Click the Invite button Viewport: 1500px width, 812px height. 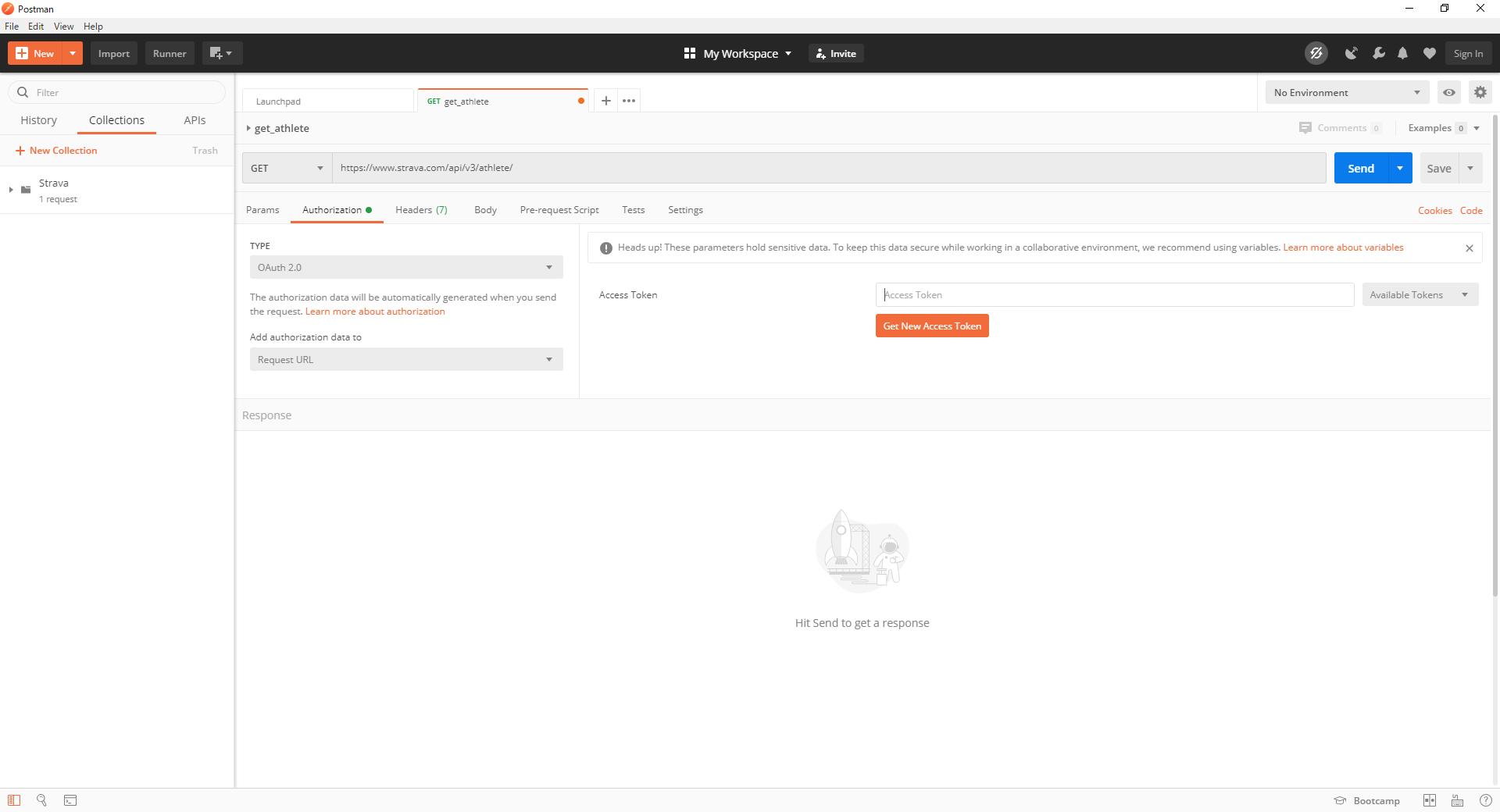click(x=836, y=53)
